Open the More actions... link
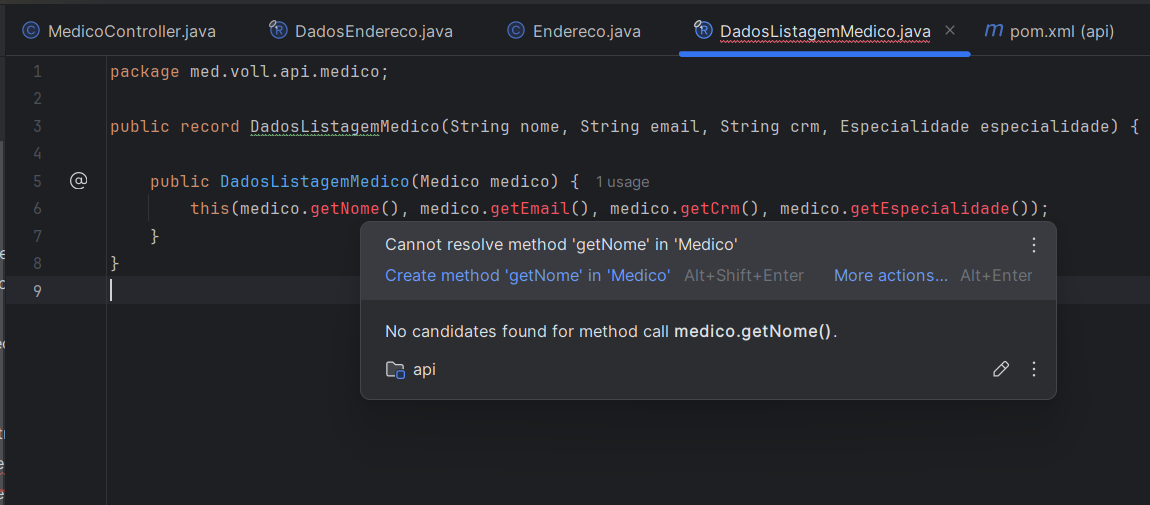The image size is (1150, 505). tap(890, 275)
